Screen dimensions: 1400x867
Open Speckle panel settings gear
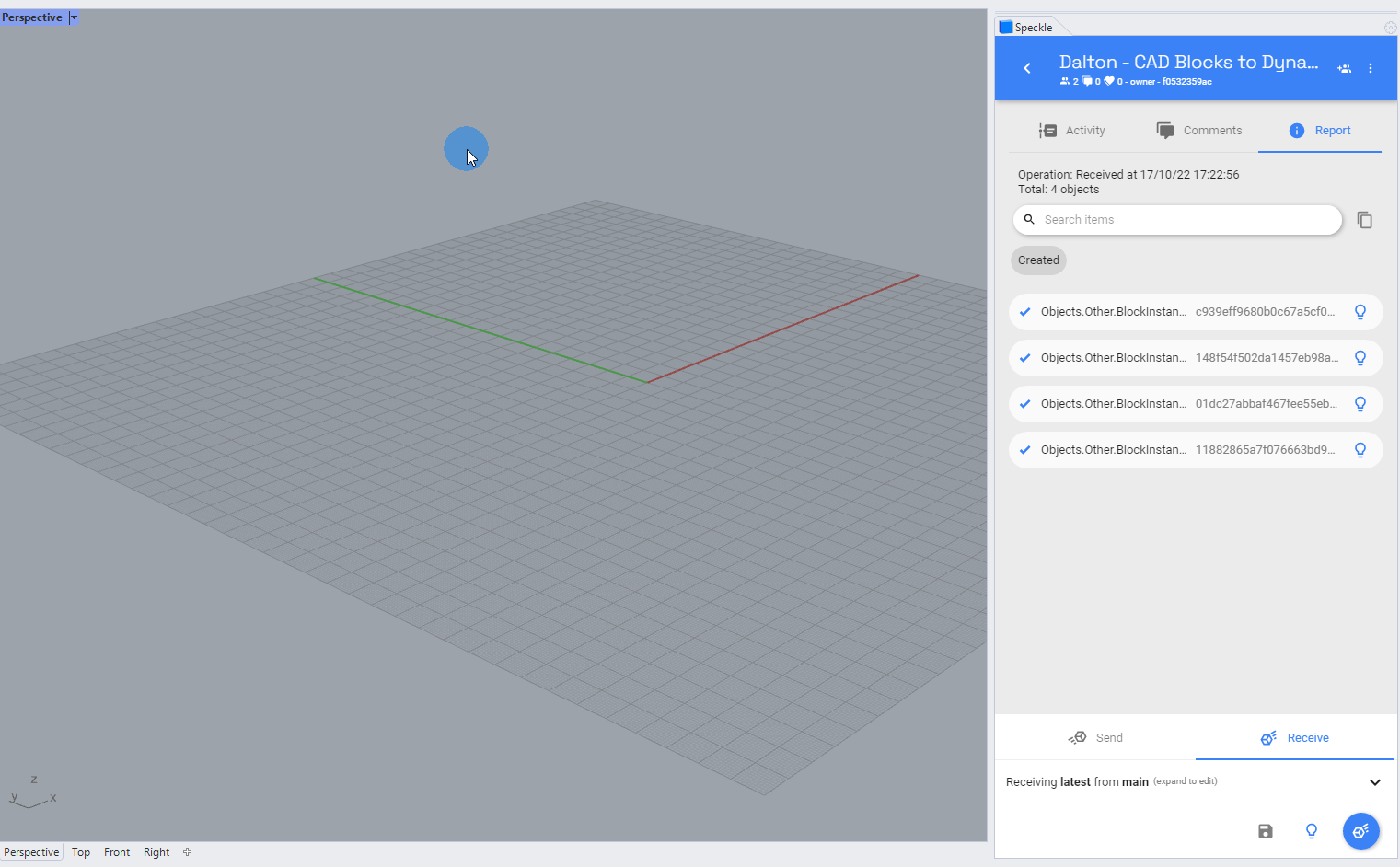pos(1390,28)
